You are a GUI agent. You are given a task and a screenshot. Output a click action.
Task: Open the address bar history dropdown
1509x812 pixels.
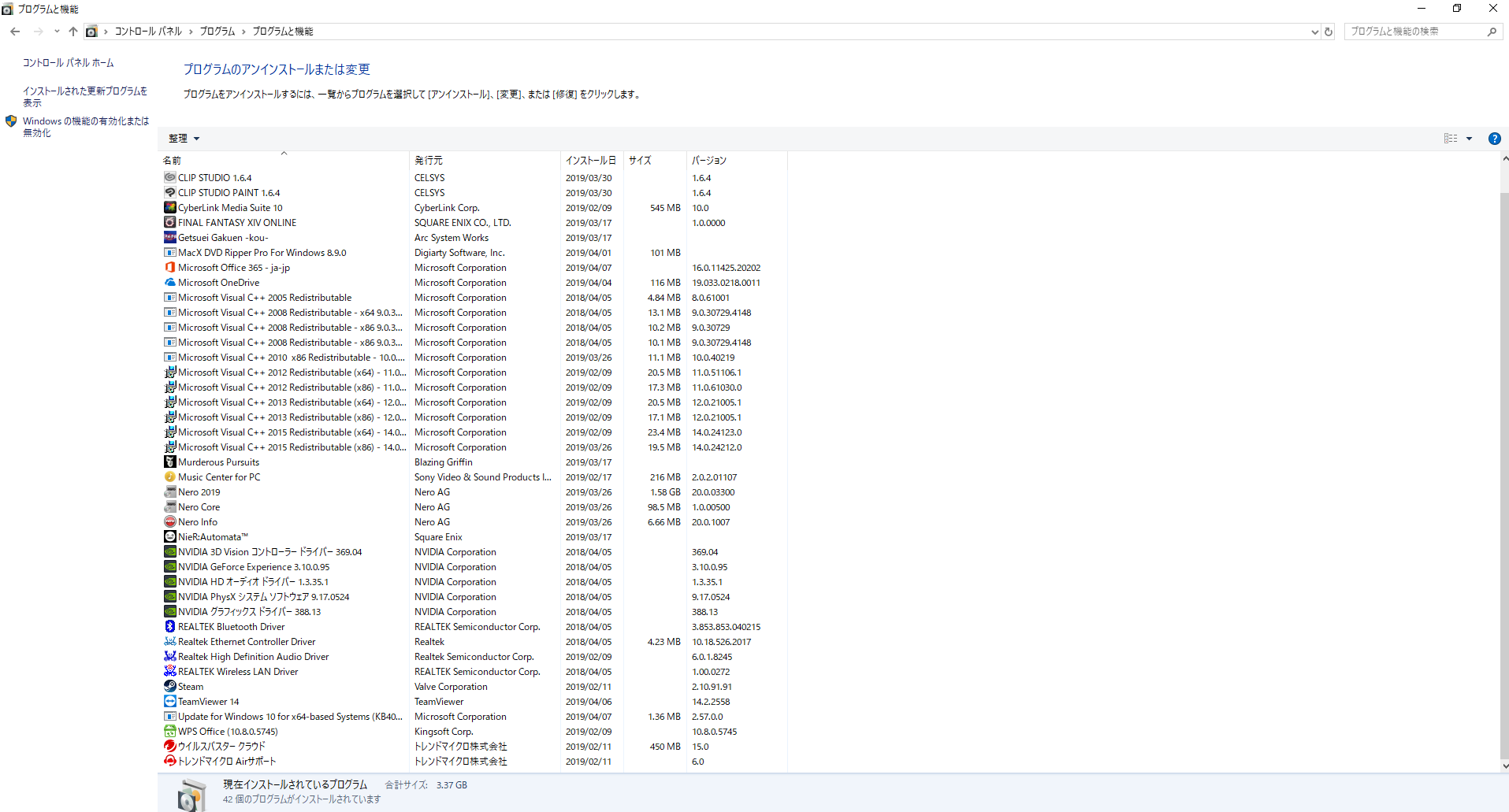1314,32
